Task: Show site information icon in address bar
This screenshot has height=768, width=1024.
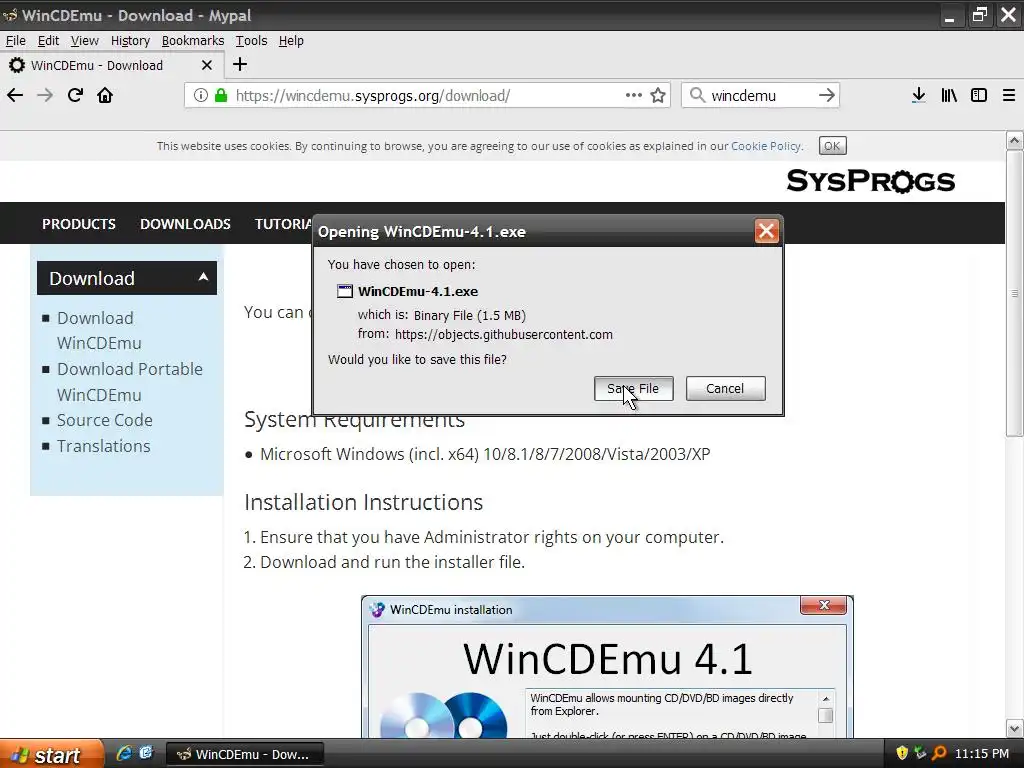Action: pyautogui.click(x=200, y=95)
